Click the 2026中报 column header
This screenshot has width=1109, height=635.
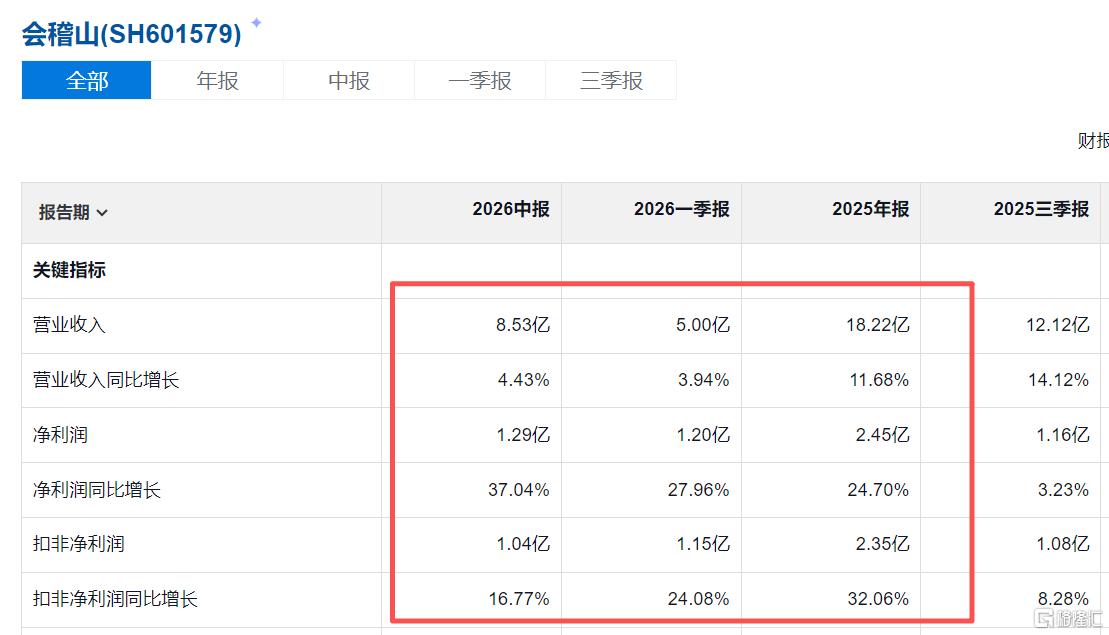(x=511, y=209)
